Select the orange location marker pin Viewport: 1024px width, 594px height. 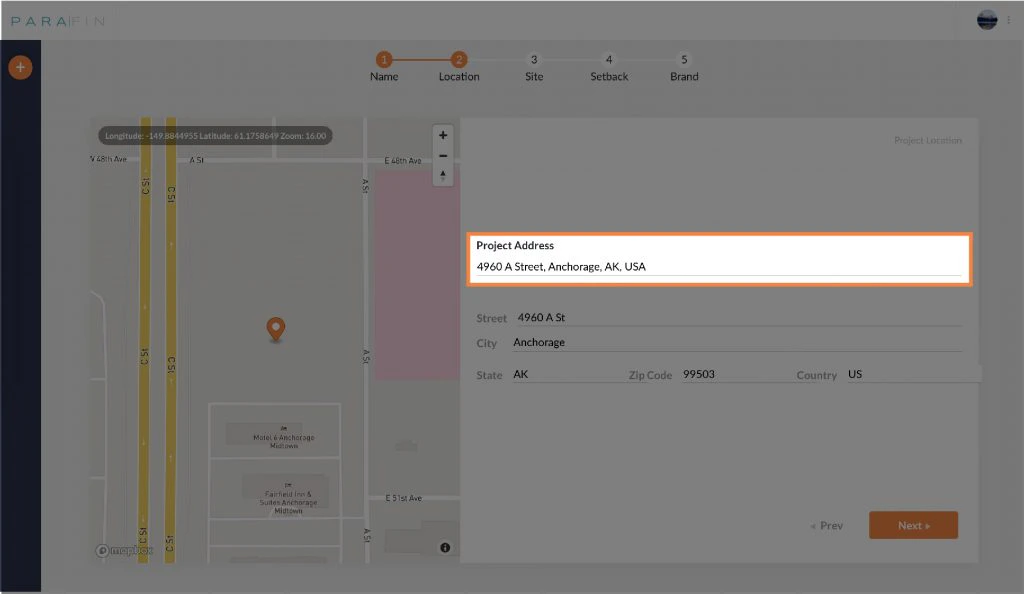[275, 329]
